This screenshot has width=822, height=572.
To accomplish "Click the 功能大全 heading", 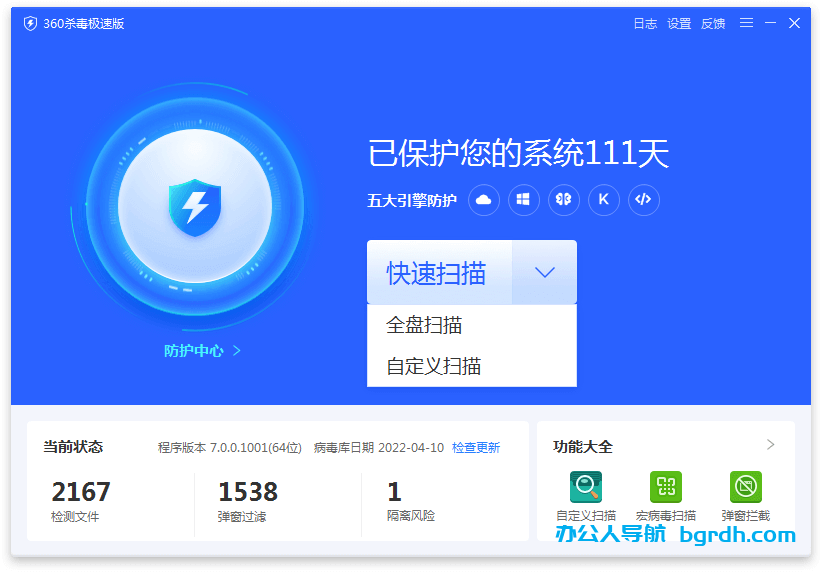I will [582, 447].
